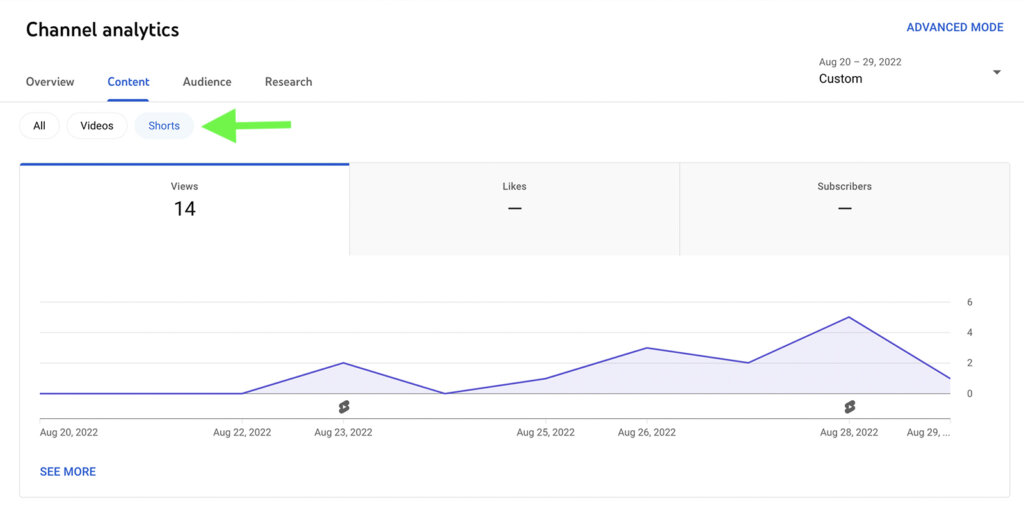
Task: Show the Likes metric card
Action: 515,209
